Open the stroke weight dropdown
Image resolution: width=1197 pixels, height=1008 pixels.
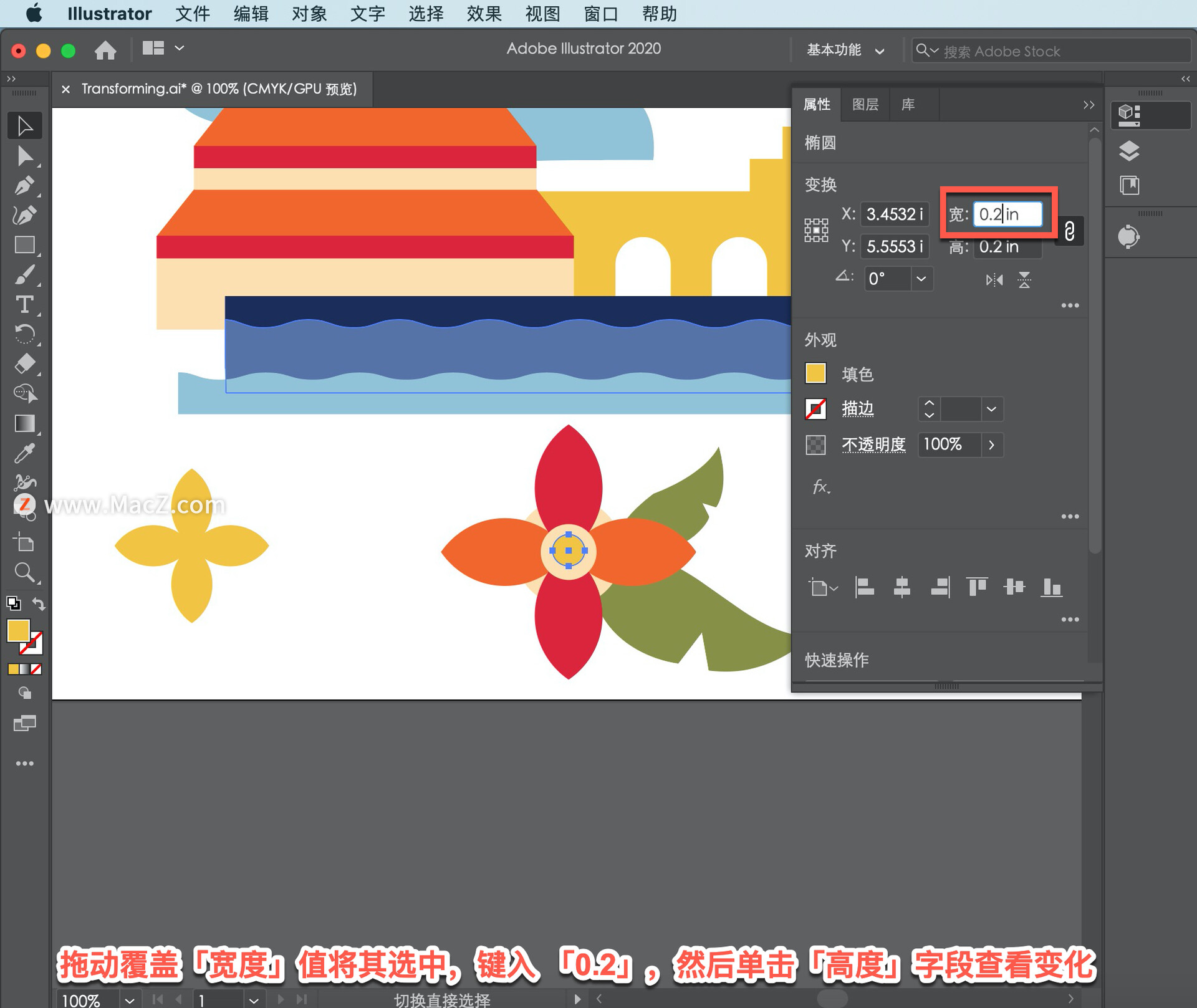coord(991,410)
